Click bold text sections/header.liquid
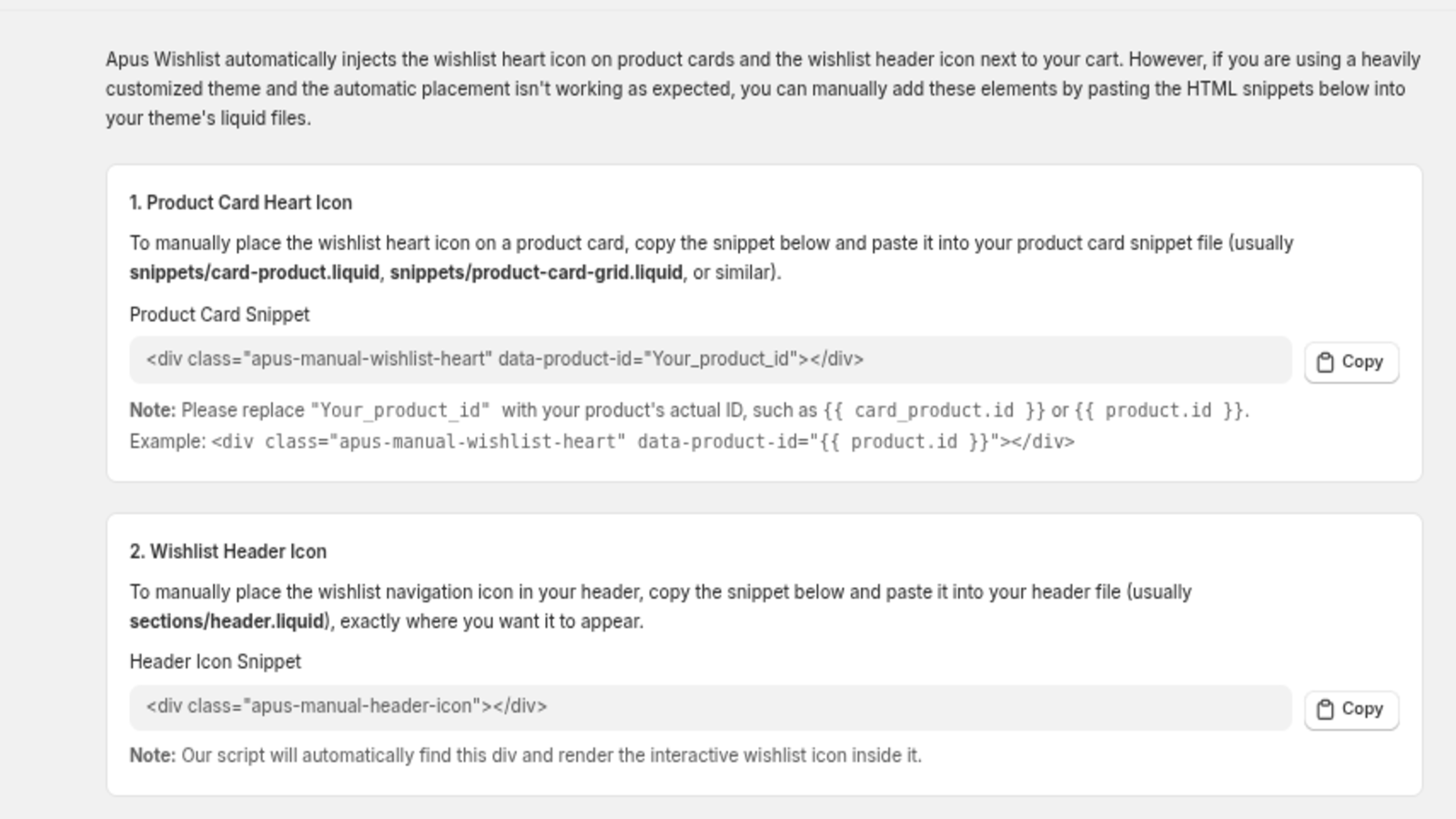 pyautogui.click(x=227, y=622)
